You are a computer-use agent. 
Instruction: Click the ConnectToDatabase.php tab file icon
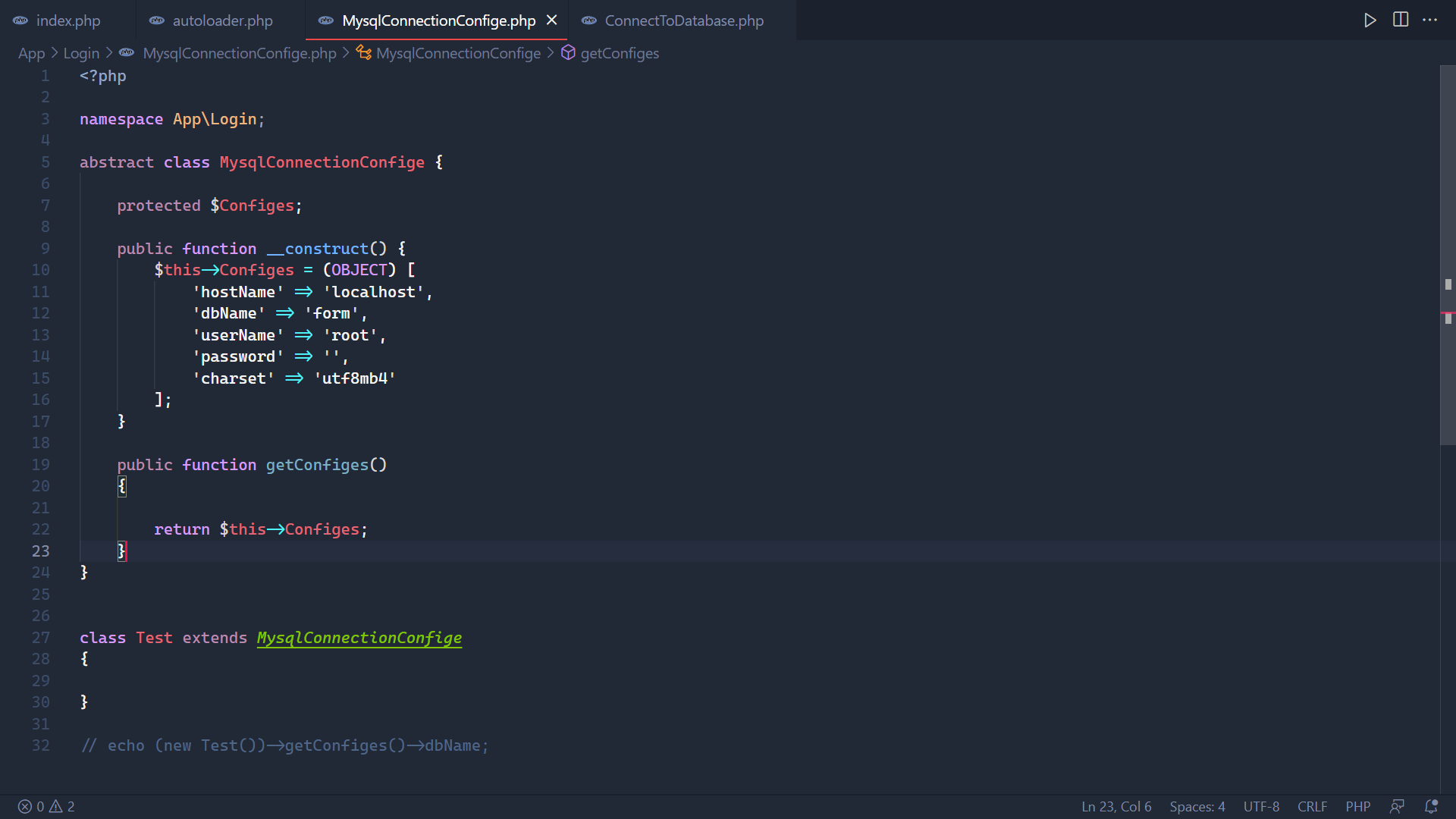click(x=589, y=20)
